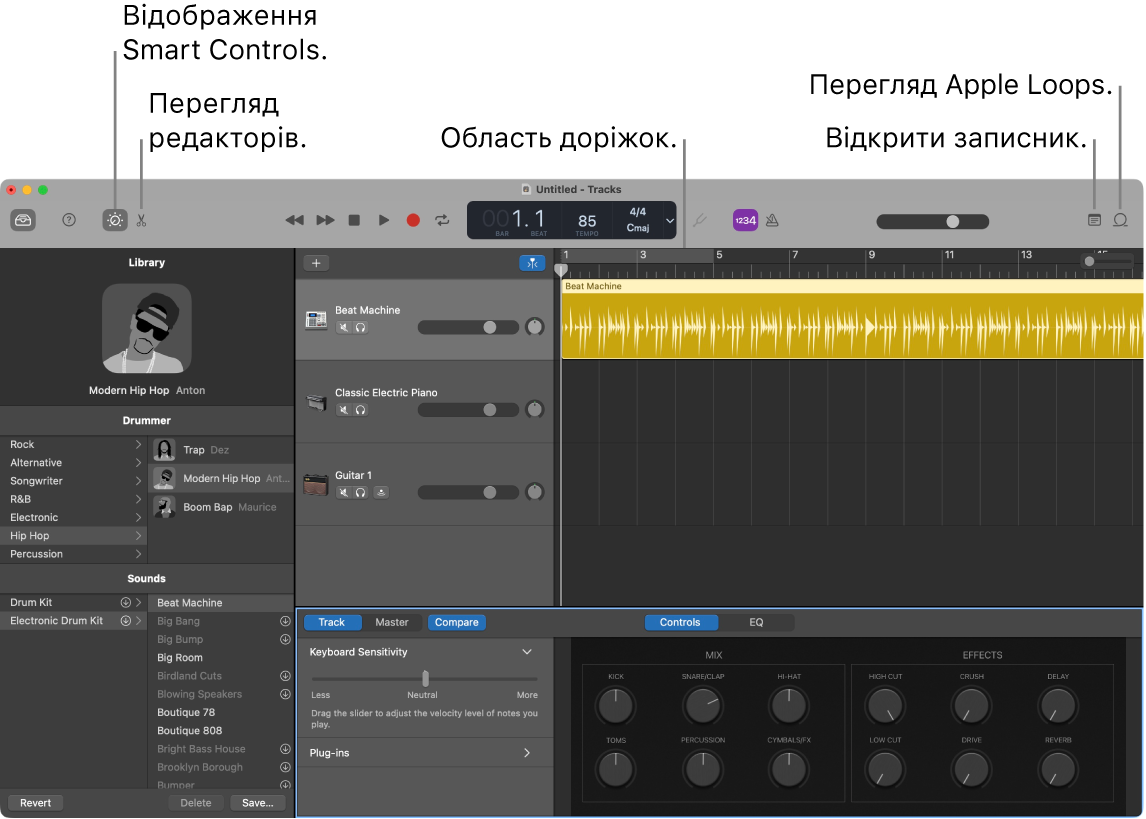Click the Compare button

(x=457, y=622)
